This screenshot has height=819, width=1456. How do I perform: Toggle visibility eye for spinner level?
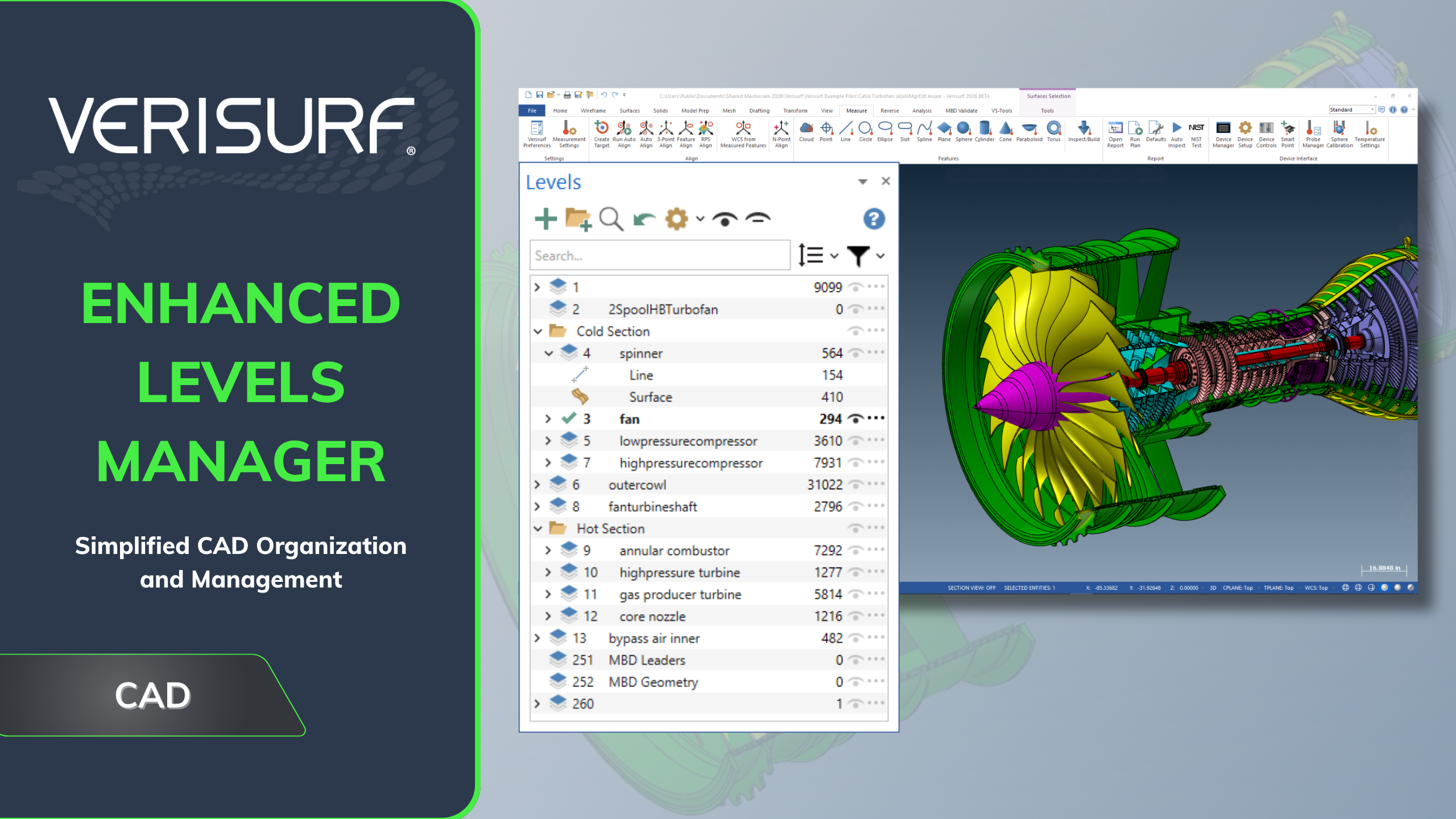tap(855, 353)
